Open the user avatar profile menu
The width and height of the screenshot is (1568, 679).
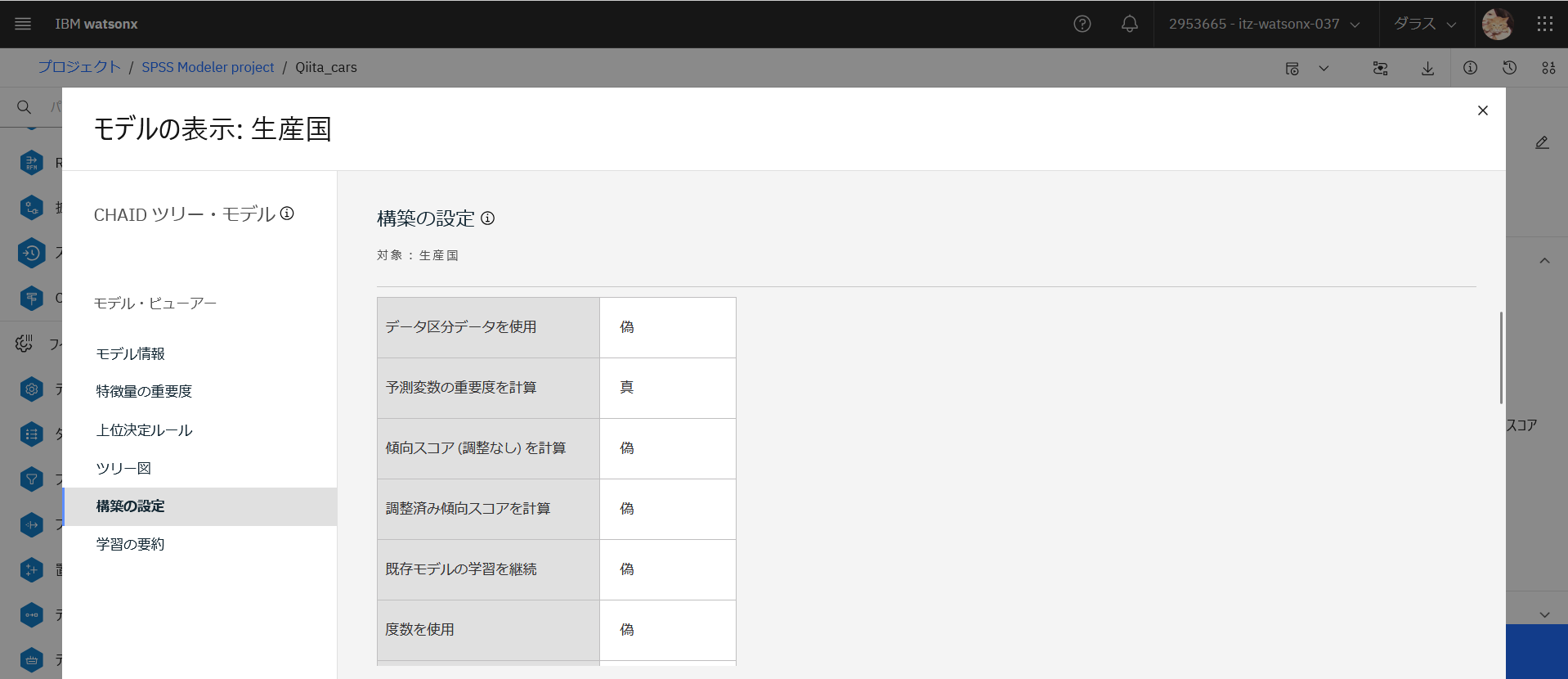[x=1498, y=24]
